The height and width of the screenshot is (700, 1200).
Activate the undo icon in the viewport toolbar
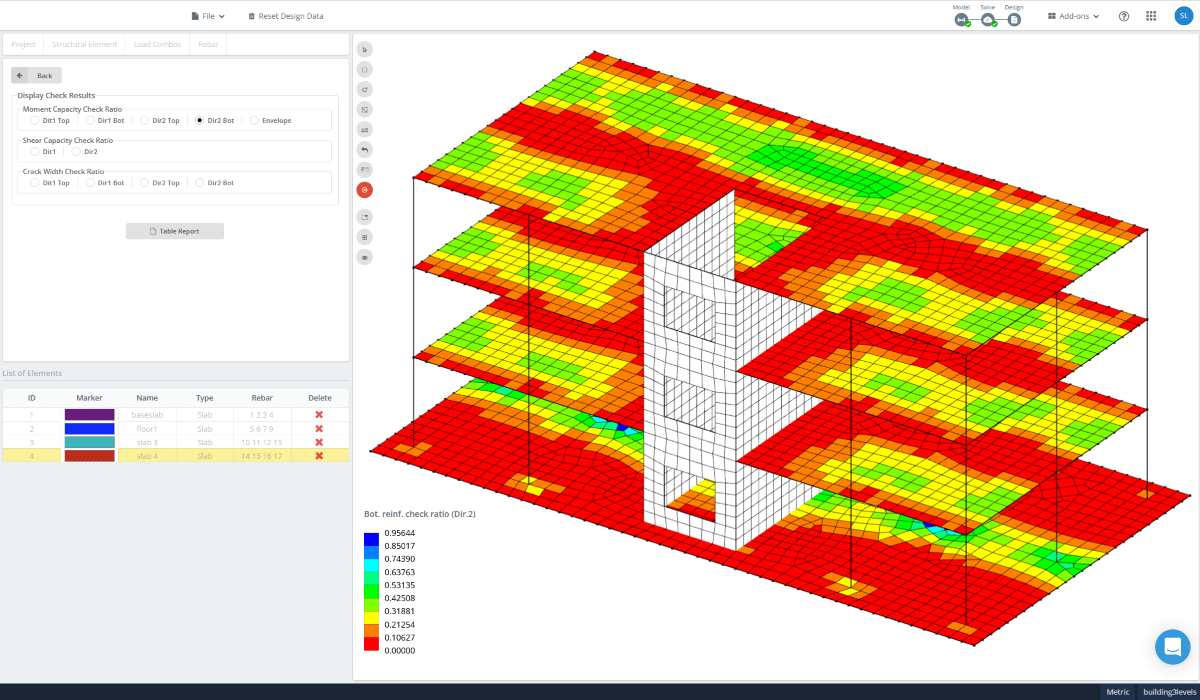pyautogui.click(x=364, y=149)
